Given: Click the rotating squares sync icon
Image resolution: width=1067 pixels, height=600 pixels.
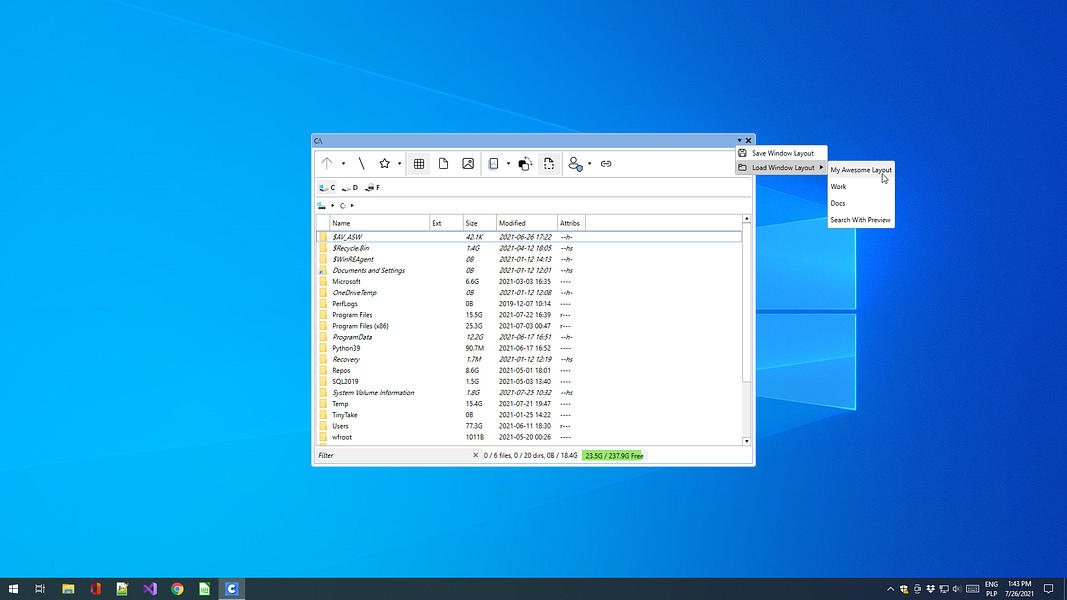Looking at the screenshot, I should pos(525,164).
